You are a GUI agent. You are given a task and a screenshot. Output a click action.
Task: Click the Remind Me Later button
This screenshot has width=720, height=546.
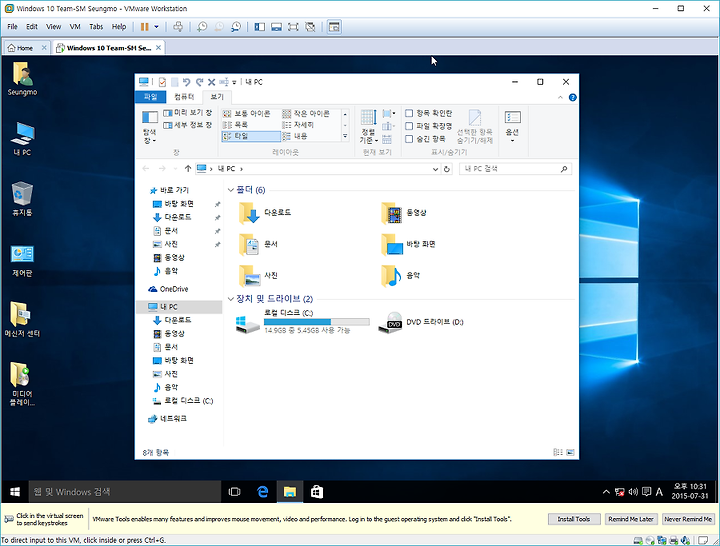pyautogui.click(x=631, y=519)
